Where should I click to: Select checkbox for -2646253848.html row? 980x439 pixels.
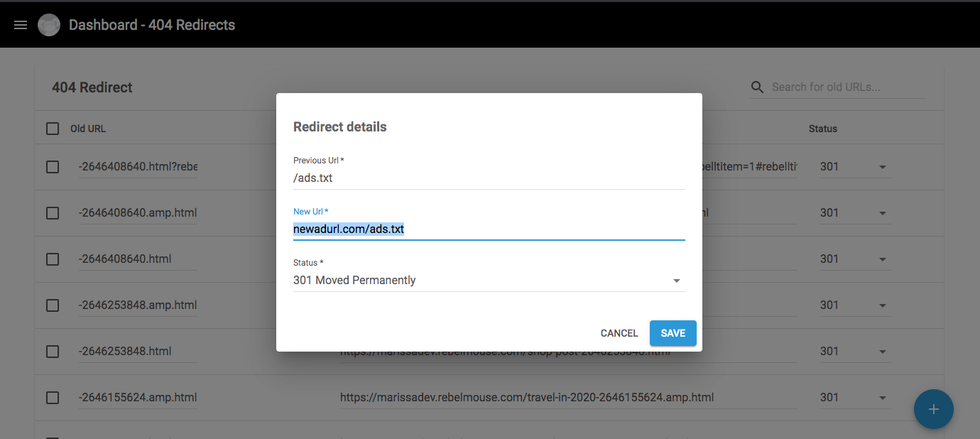click(x=53, y=351)
